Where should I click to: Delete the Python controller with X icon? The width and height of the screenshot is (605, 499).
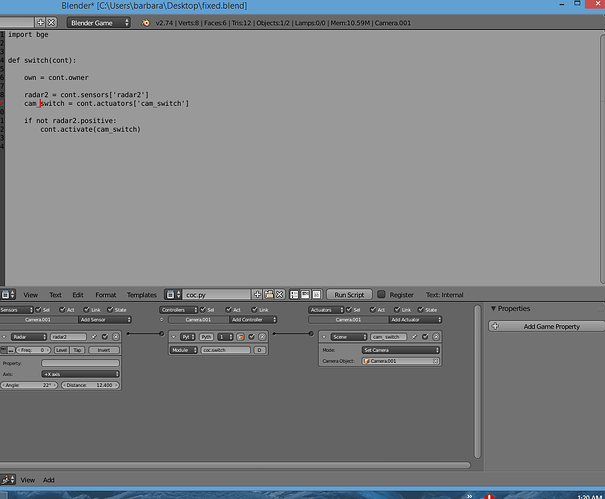point(262,337)
